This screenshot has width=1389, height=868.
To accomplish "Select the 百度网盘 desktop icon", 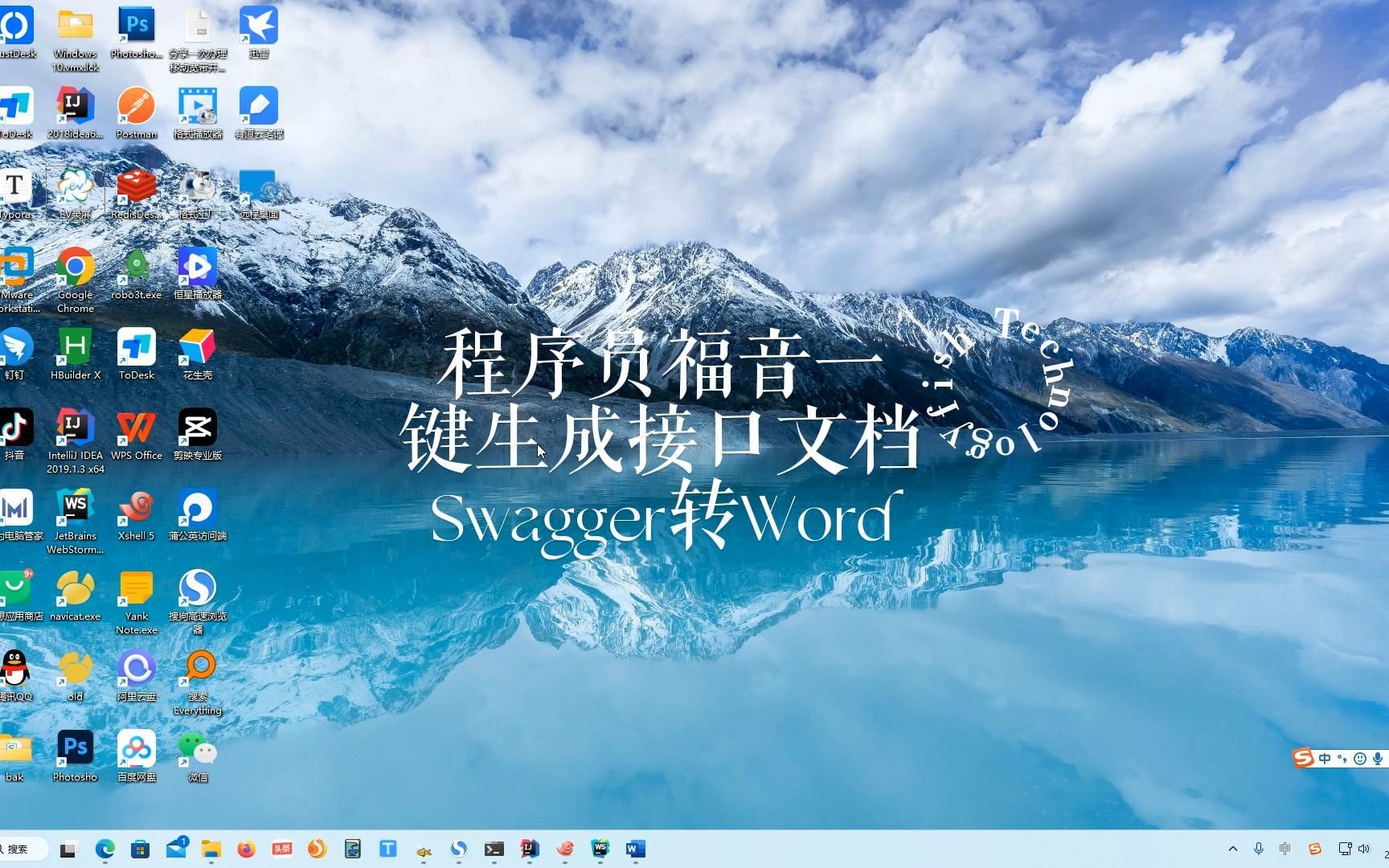I will (x=136, y=756).
